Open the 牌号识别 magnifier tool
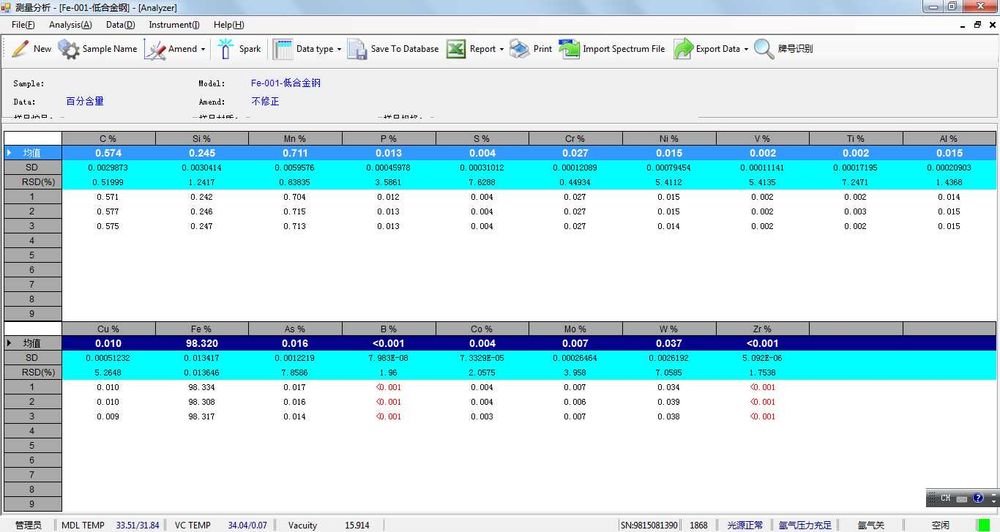Screen dimensions: 1000x532 click(763, 48)
